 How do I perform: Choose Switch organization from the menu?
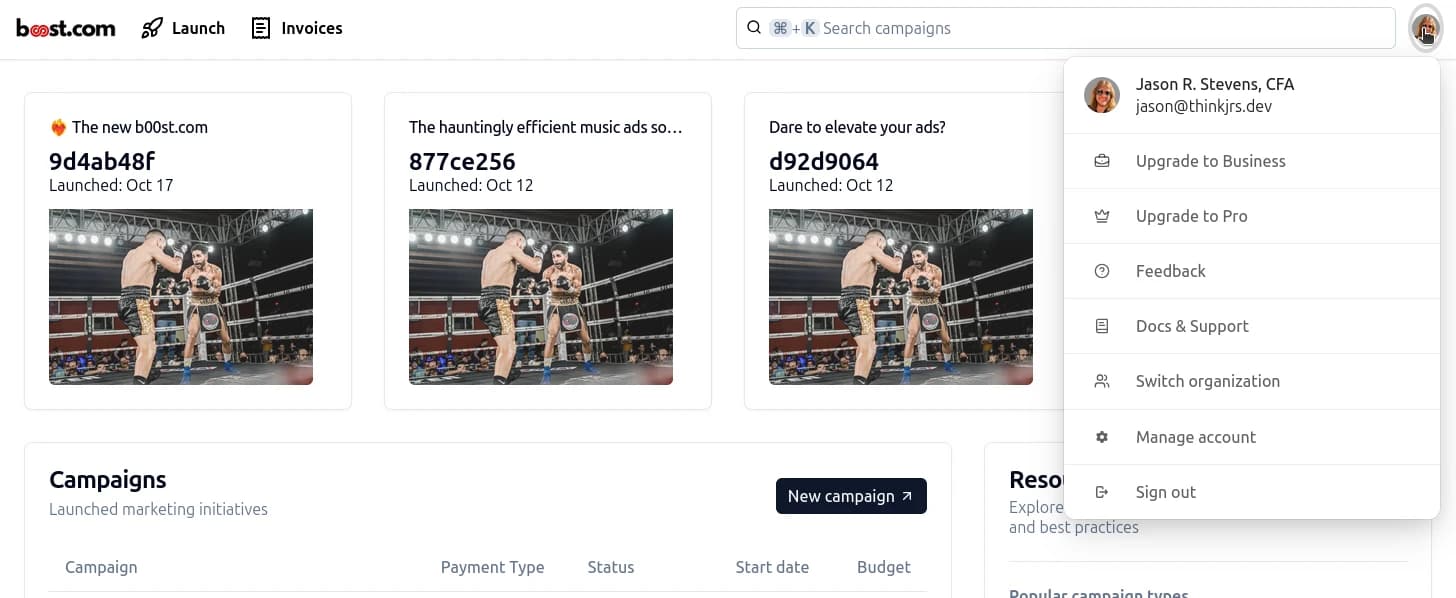click(x=1207, y=381)
